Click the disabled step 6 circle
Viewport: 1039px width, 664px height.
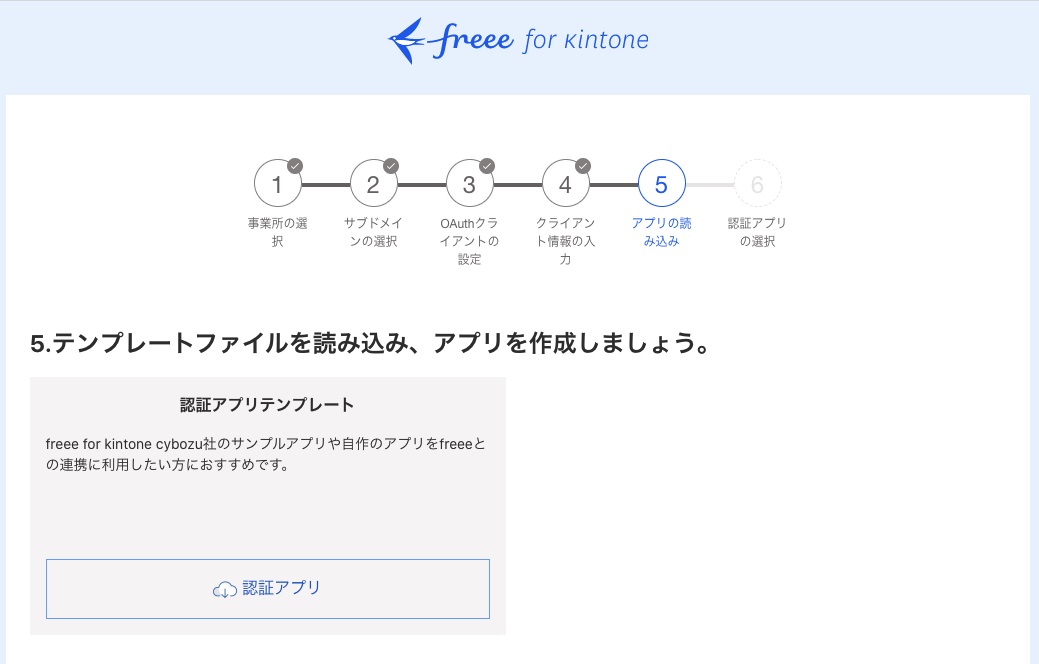point(757,184)
